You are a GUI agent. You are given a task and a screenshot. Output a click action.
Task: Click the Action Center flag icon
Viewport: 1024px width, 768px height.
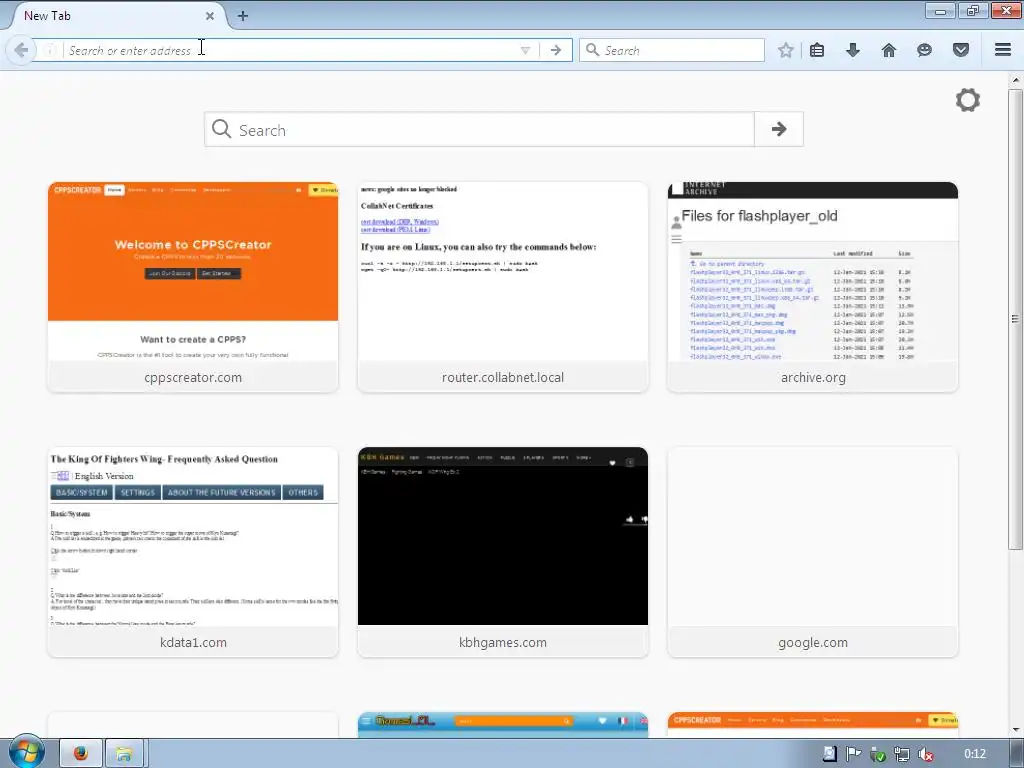click(853, 754)
